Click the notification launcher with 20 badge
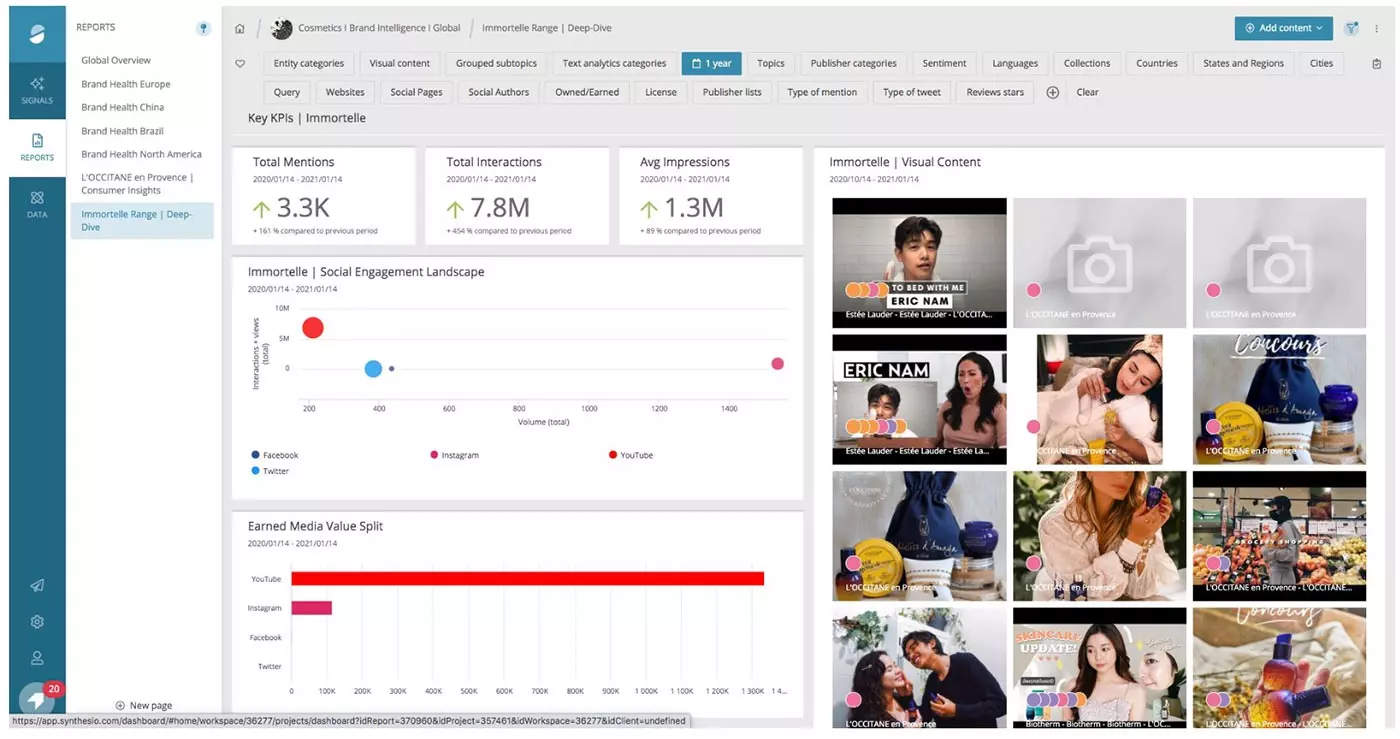The image size is (1400, 739). coord(37,697)
